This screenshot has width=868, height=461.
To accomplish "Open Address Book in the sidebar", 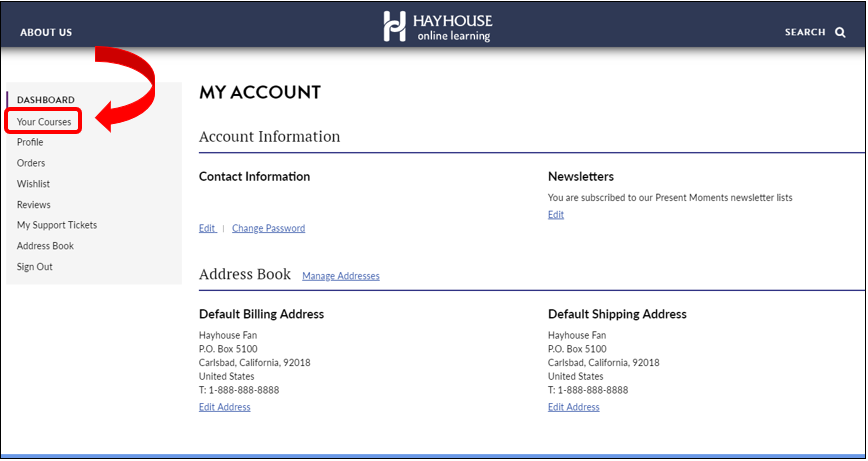I will 45,246.
